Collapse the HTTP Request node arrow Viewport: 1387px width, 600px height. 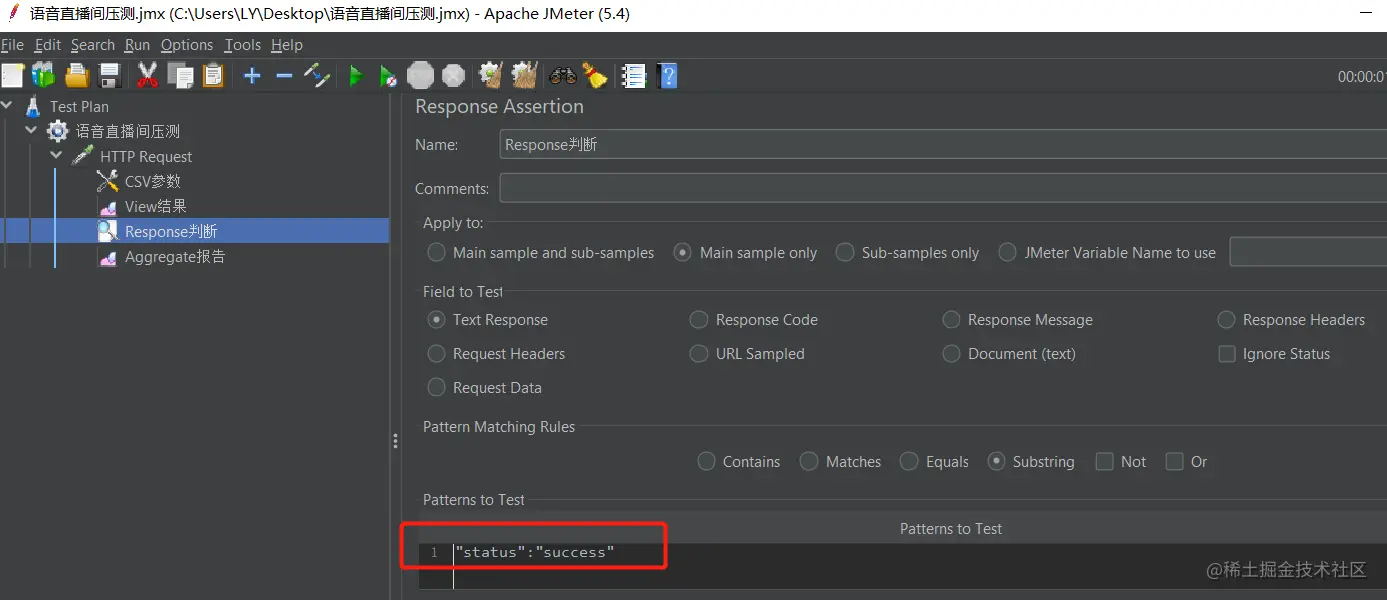point(55,156)
